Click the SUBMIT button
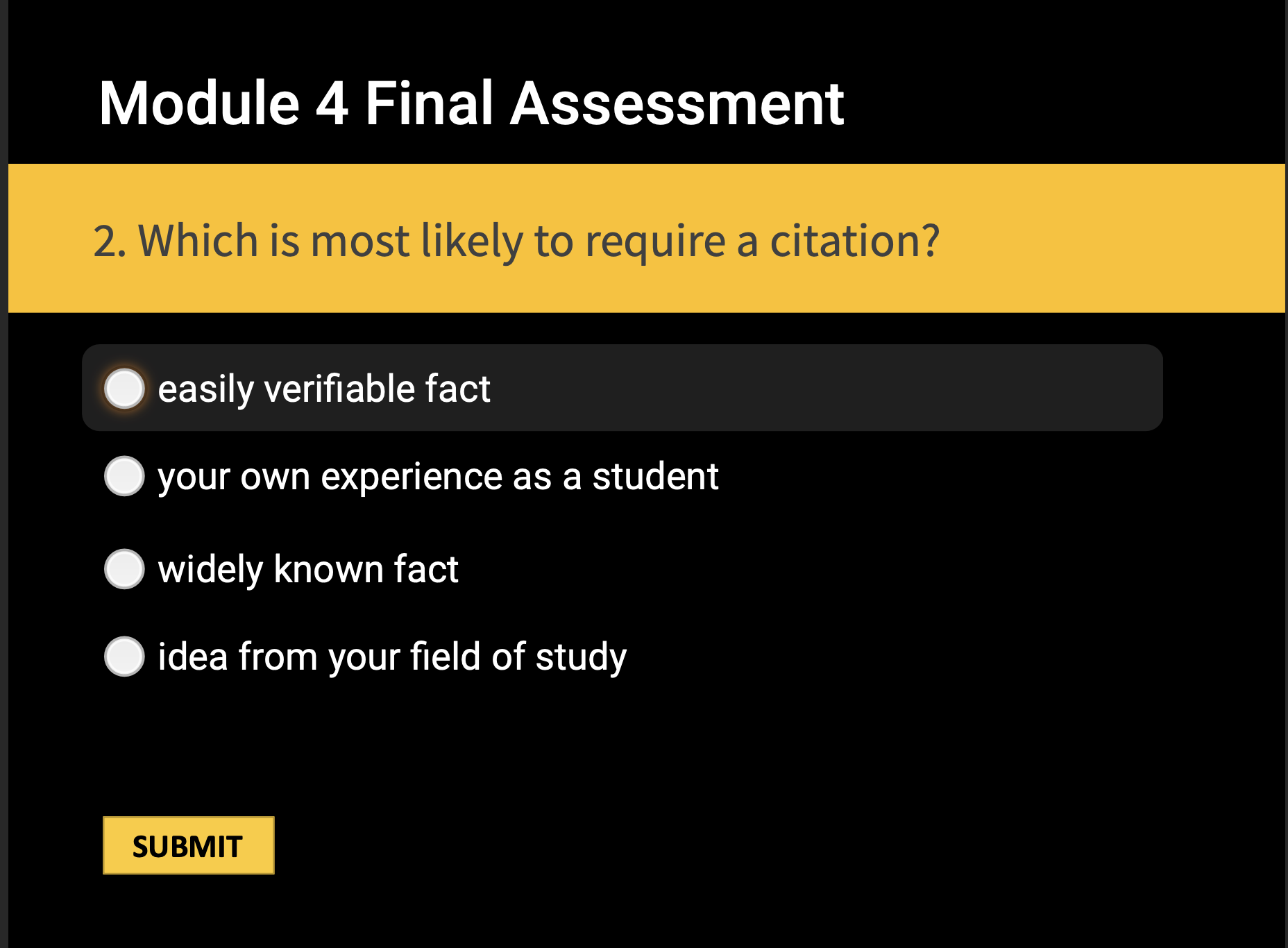This screenshot has width=1288, height=948. 188,845
